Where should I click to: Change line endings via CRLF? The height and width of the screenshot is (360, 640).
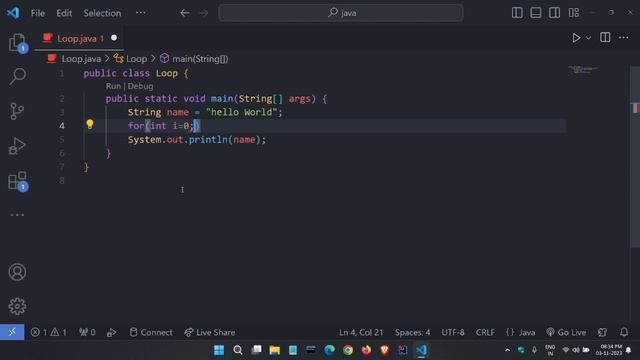tap(485, 332)
